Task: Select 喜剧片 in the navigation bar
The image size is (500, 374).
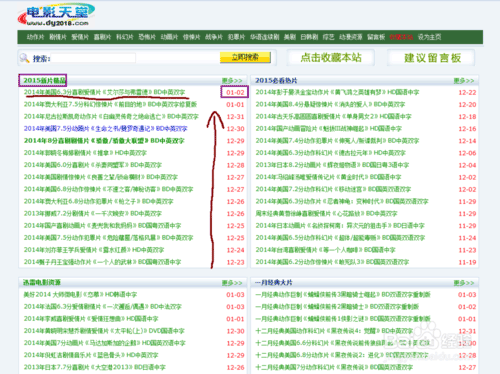Action: 102,37
